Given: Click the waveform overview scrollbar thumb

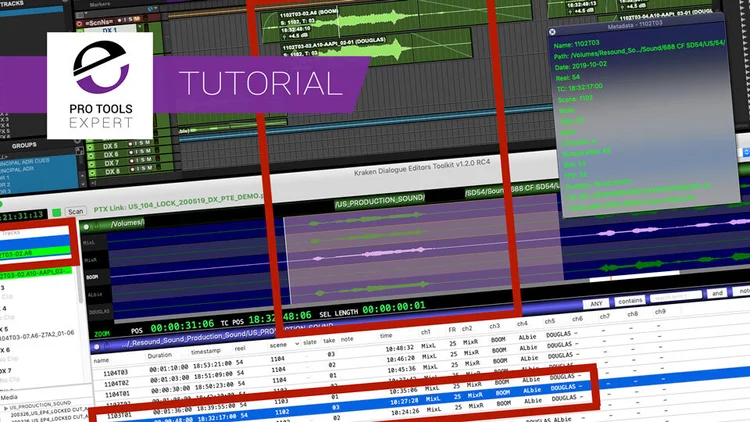Looking at the screenshot, I should (634, 275).
